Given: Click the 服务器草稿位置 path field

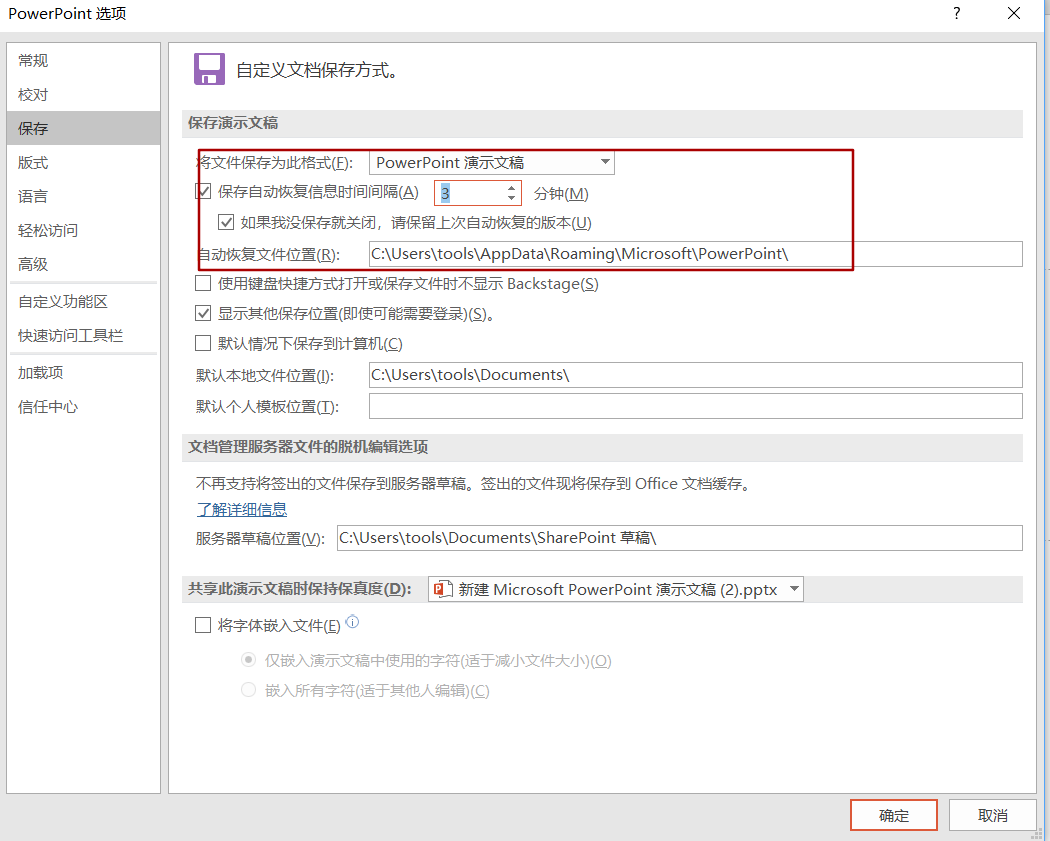Looking at the screenshot, I should tap(680, 538).
